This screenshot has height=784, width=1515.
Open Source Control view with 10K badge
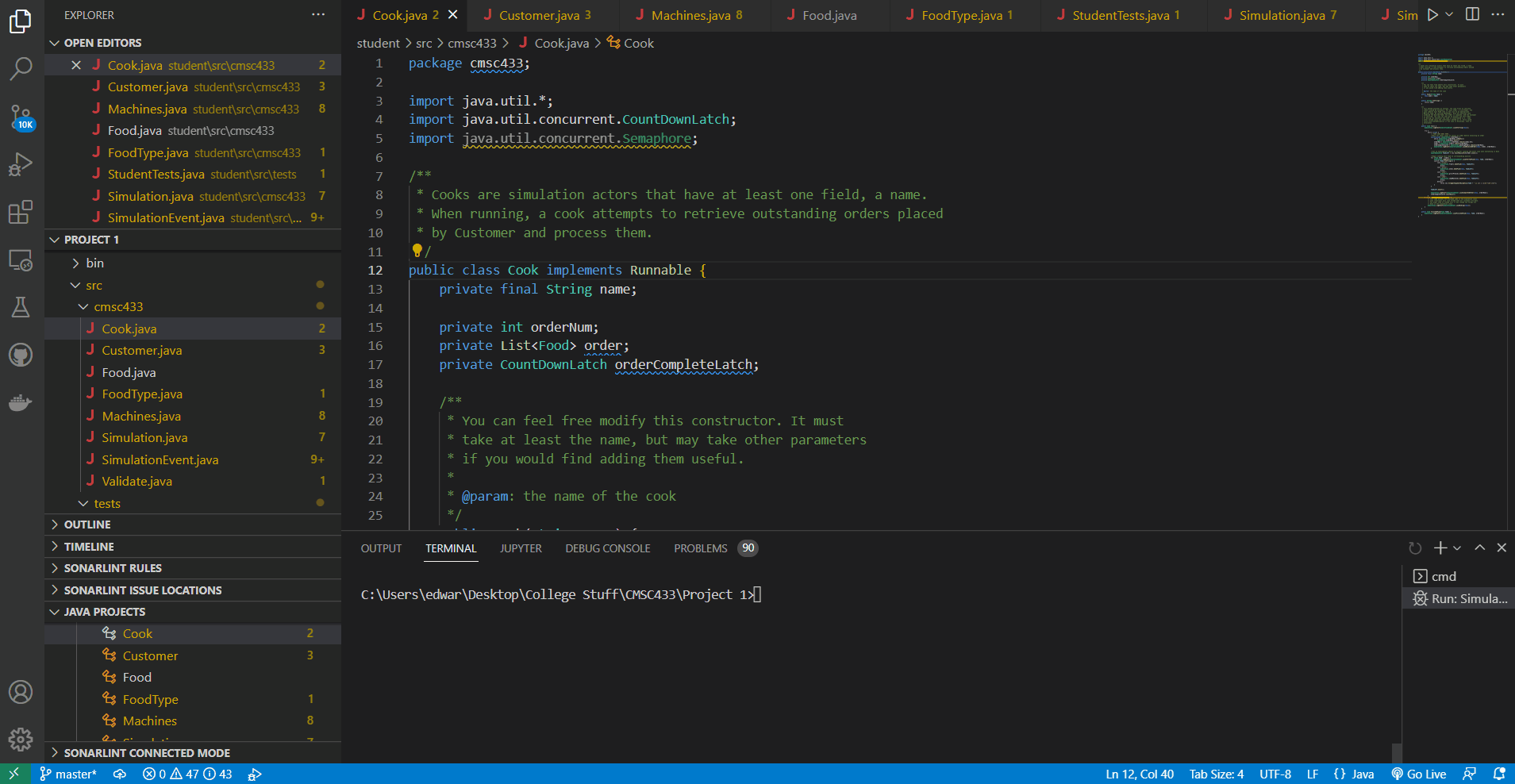tap(21, 117)
